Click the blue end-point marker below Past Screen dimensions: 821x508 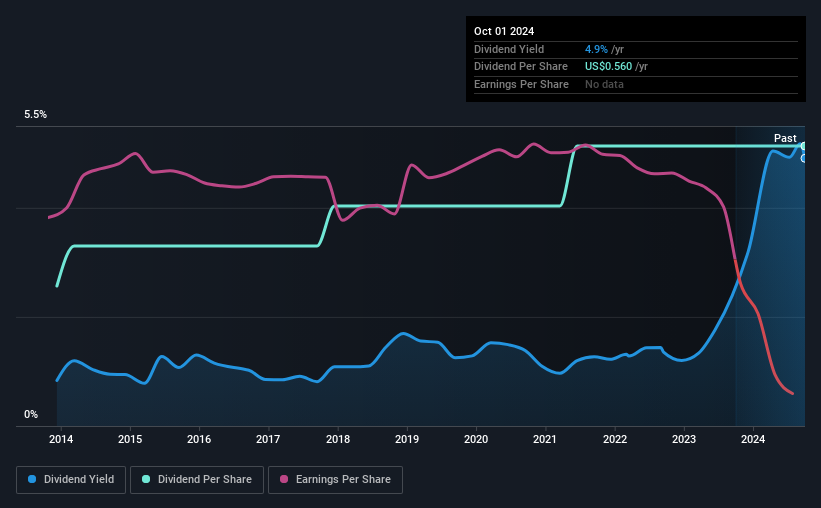(x=803, y=158)
